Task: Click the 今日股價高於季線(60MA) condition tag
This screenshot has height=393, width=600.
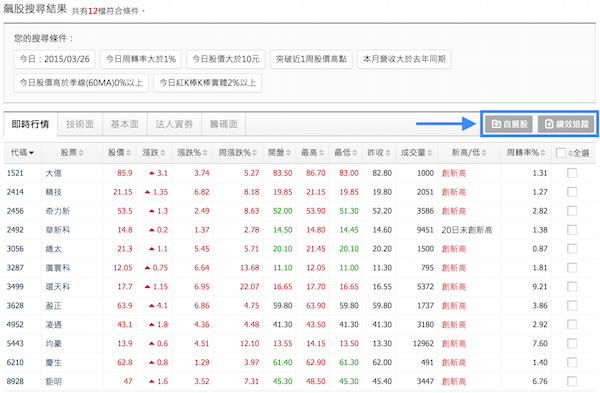Action: 81,83
